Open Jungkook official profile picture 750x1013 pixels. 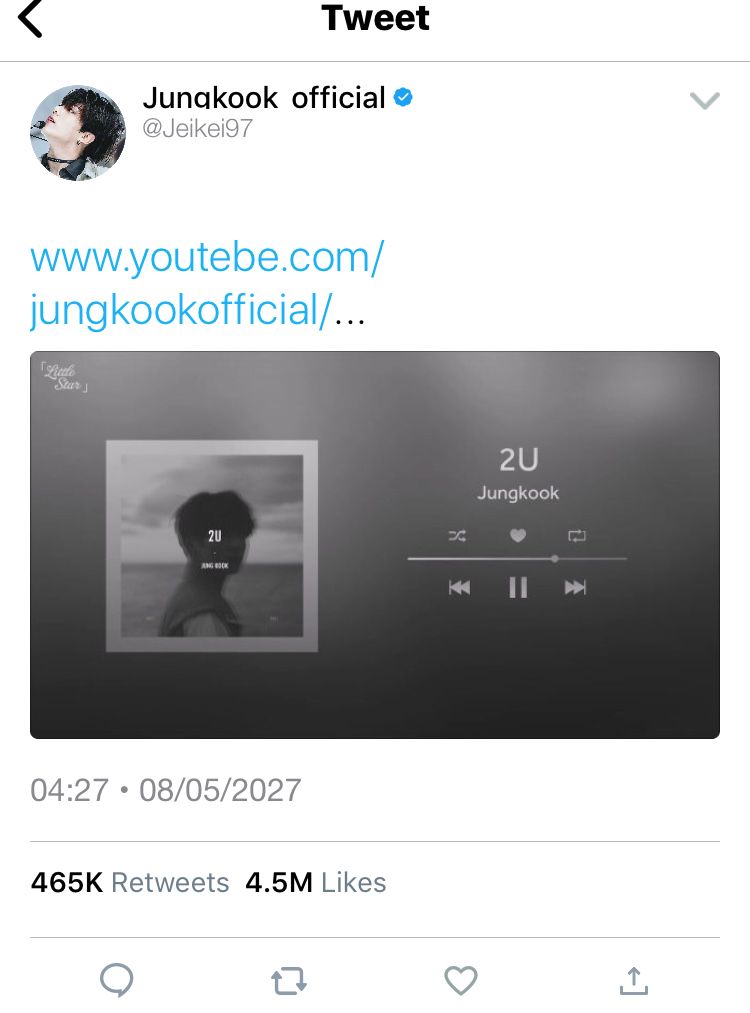click(78, 133)
